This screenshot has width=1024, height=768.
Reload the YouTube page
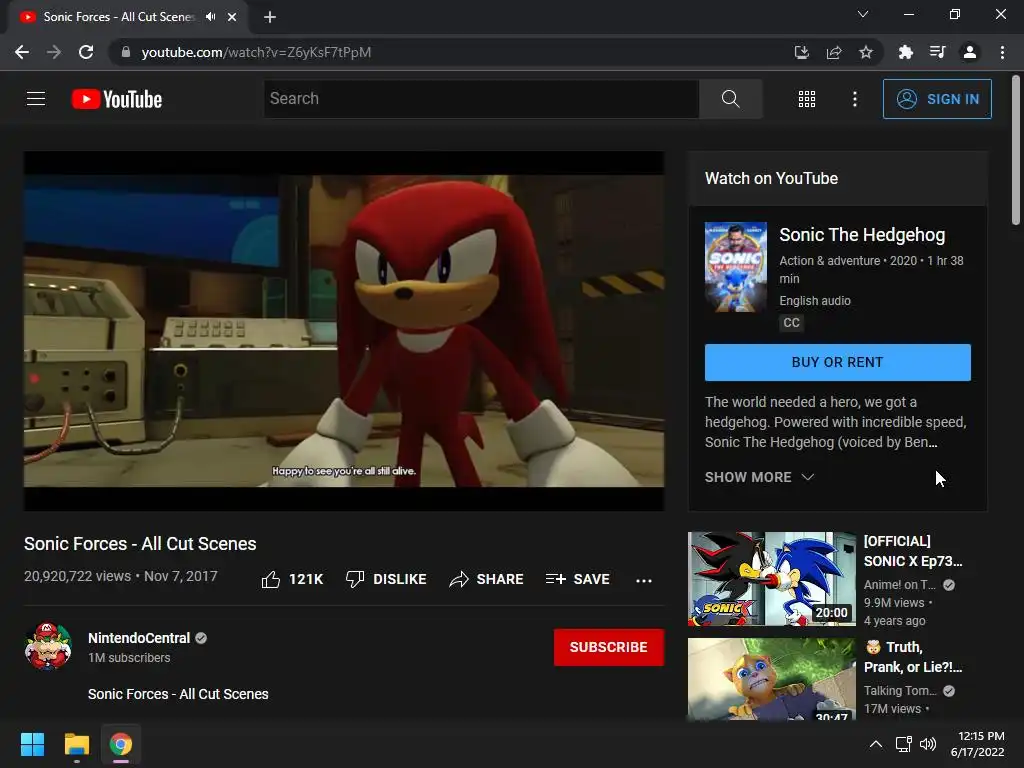point(86,52)
